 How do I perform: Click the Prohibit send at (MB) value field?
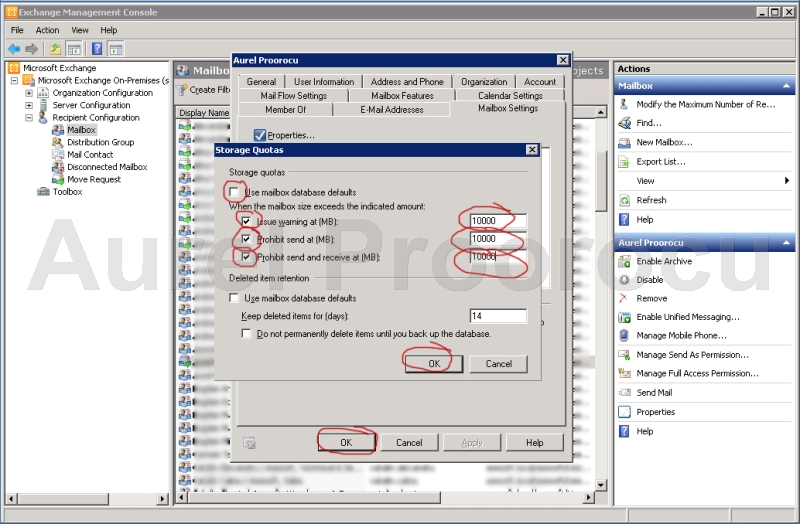click(498, 238)
